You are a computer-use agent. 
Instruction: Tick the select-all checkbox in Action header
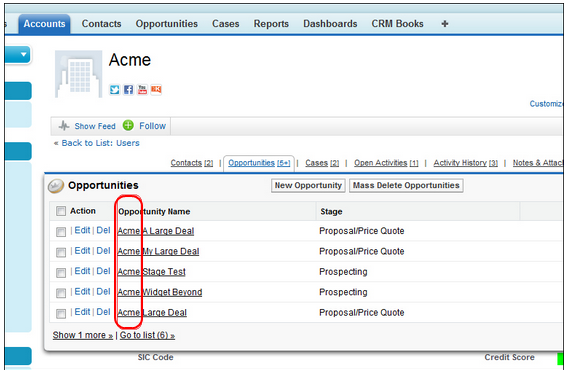[61, 211]
